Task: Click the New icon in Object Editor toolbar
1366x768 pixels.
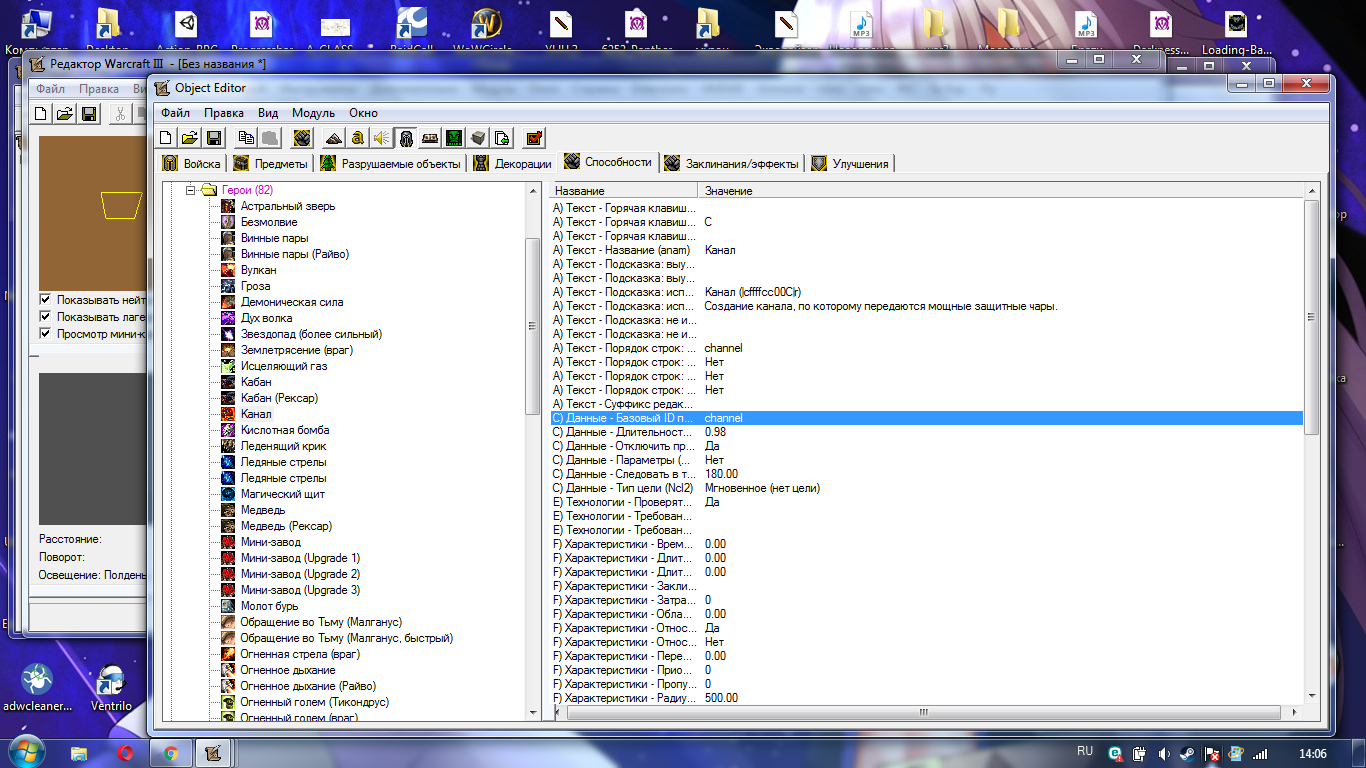Action: point(167,138)
